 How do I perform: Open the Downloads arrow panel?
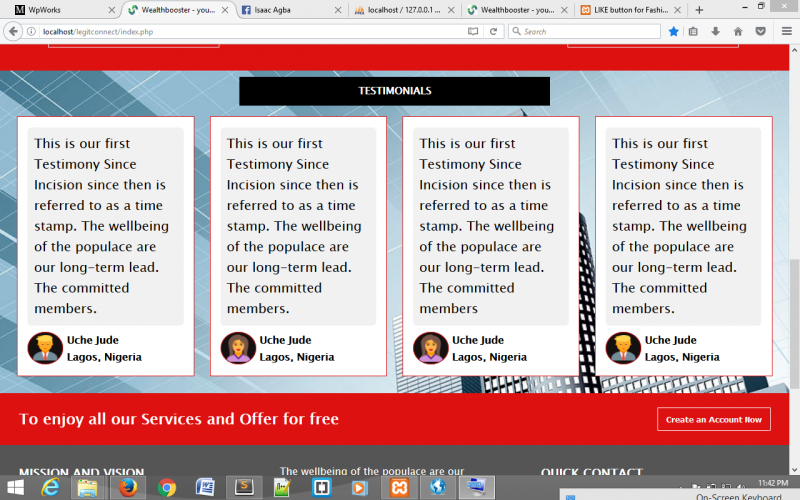point(715,32)
